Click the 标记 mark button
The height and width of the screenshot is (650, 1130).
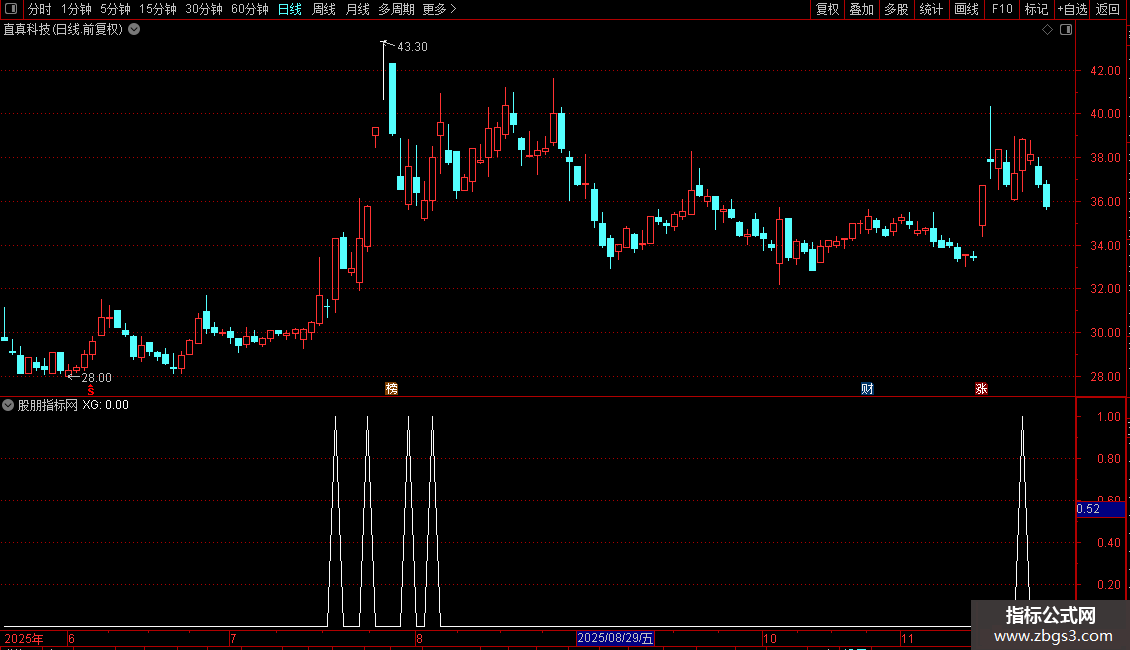tap(1036, 9)
